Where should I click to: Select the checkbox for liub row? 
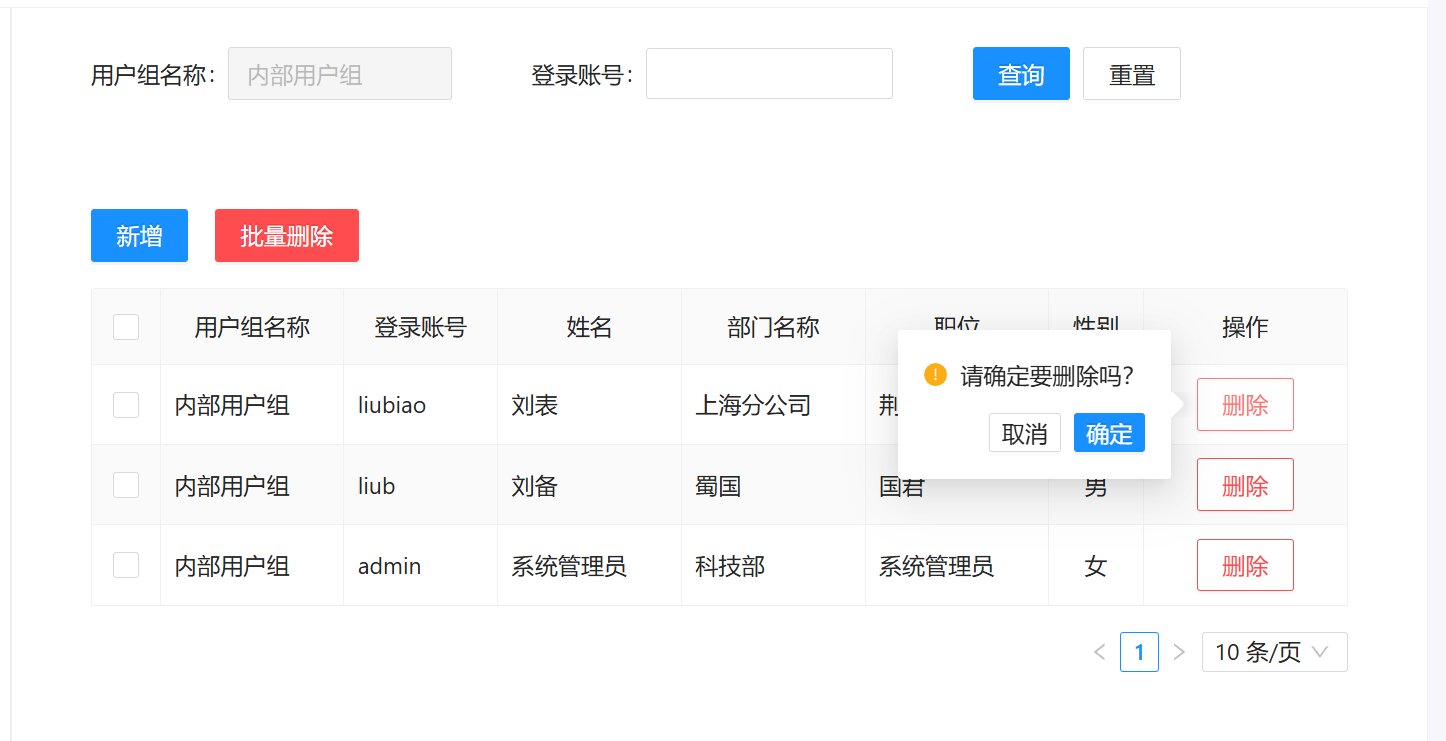point(126,485)
